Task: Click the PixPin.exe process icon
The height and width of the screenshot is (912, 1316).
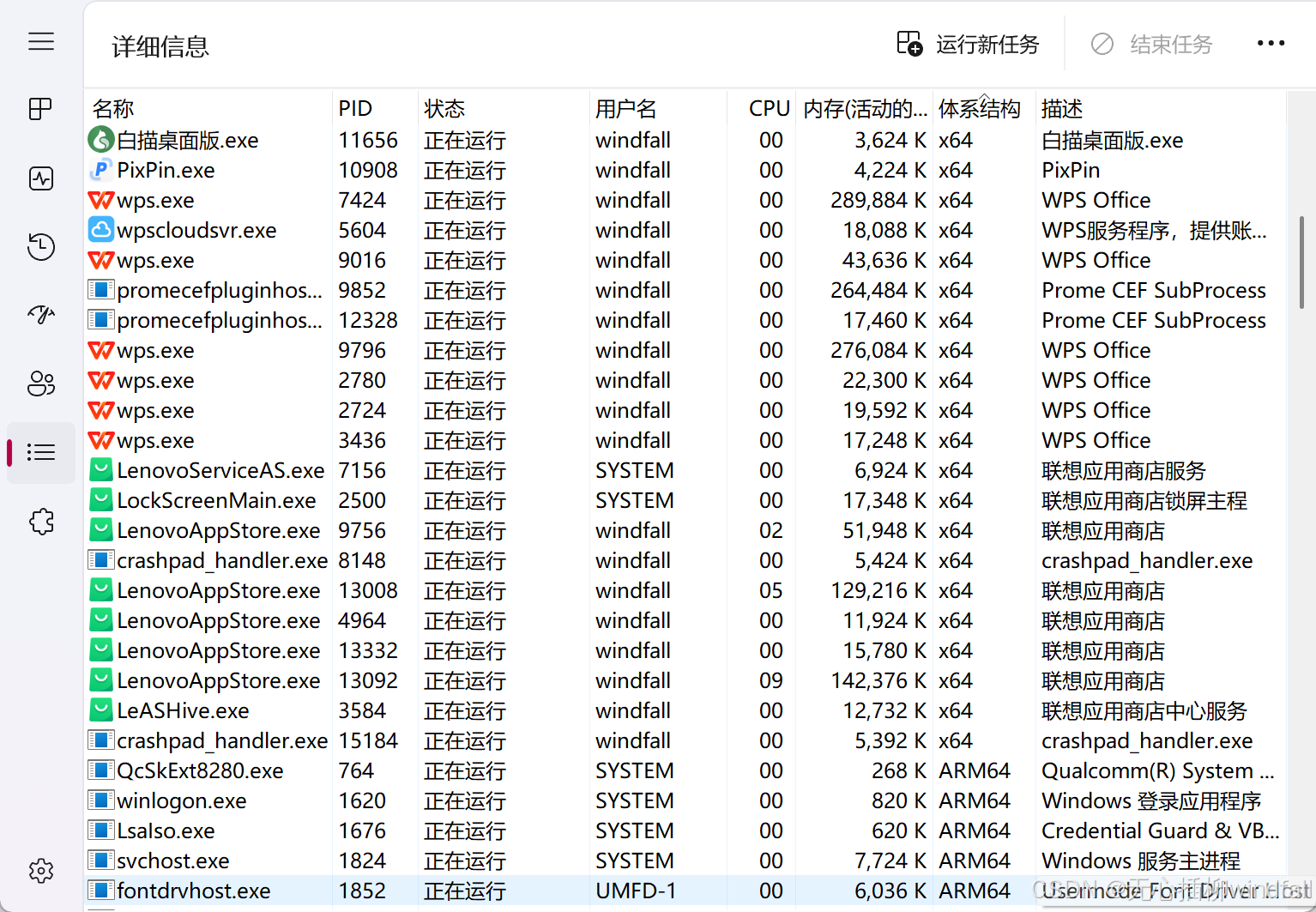Action: [x=101, y=170]
